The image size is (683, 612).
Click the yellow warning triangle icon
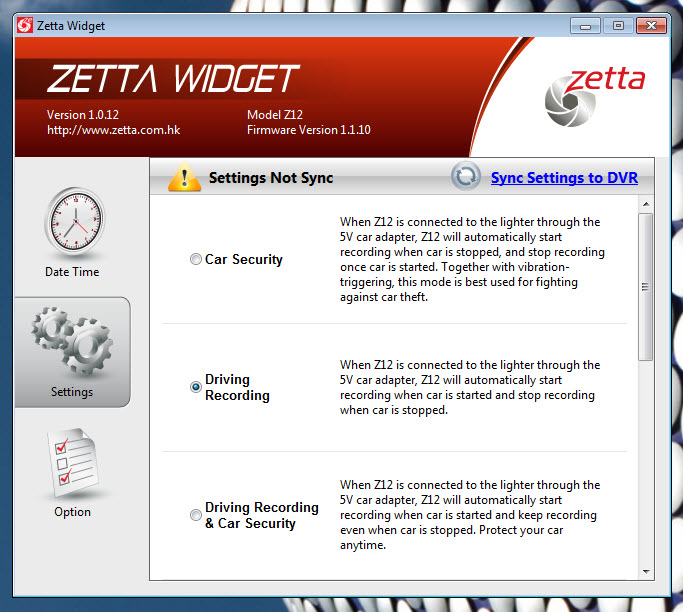[x=185, y=177]
